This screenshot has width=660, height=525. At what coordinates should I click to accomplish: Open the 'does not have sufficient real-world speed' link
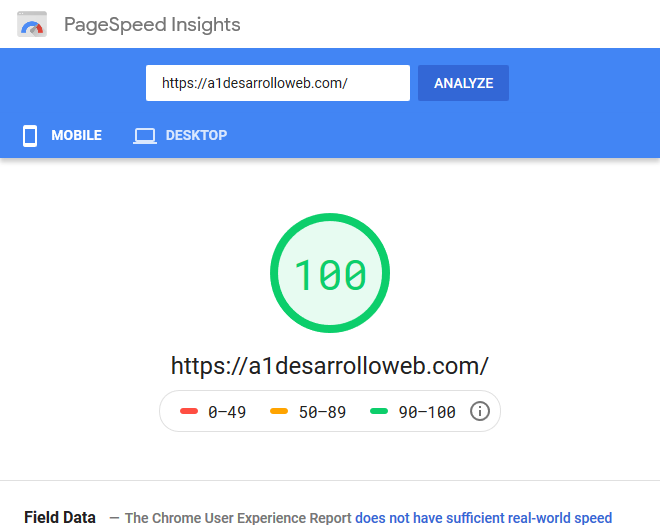[483, 517]
